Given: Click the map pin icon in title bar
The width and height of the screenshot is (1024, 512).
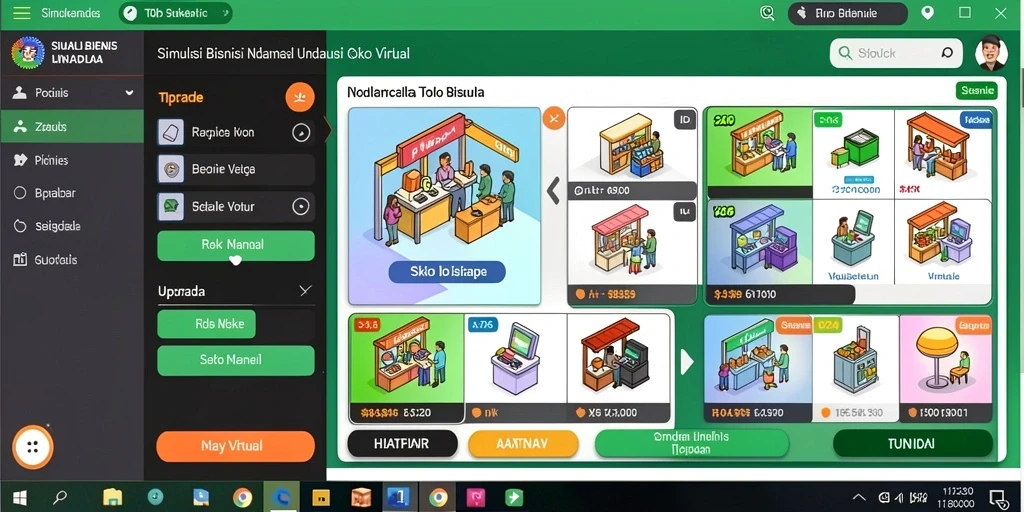Looking at the screenshot, I should [x=927, y=12].
